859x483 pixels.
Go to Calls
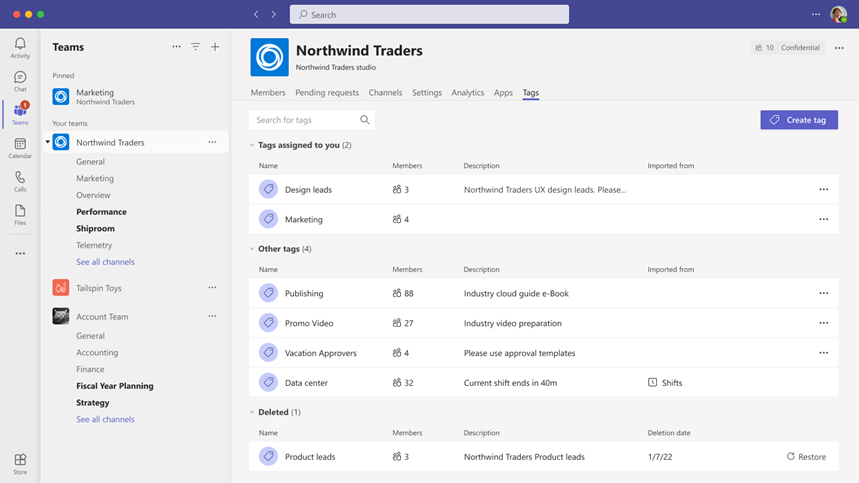[20, 181]
